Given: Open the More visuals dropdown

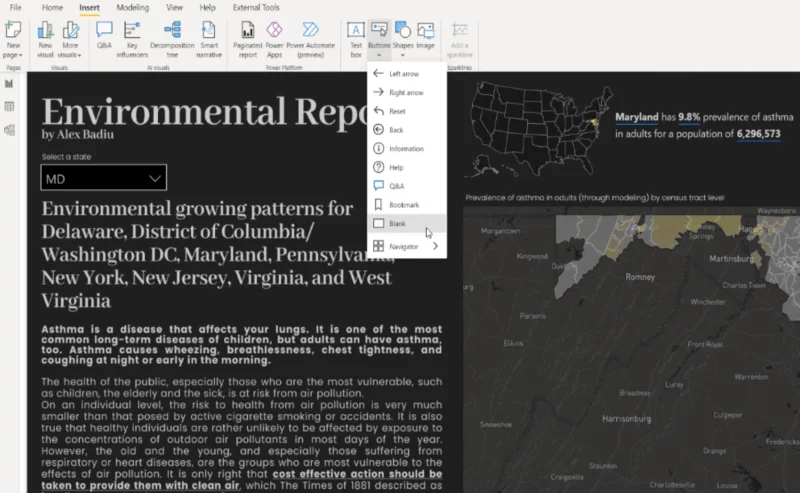Looking at the screenshot, I should point(70,39).
